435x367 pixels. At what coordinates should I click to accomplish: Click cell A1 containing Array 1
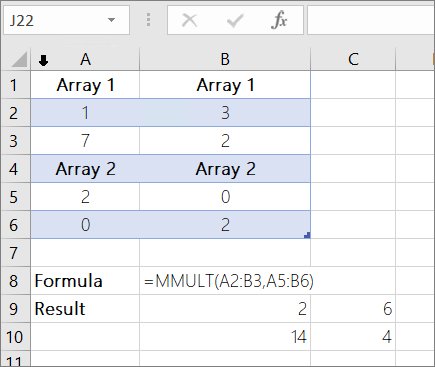(85, 85)
